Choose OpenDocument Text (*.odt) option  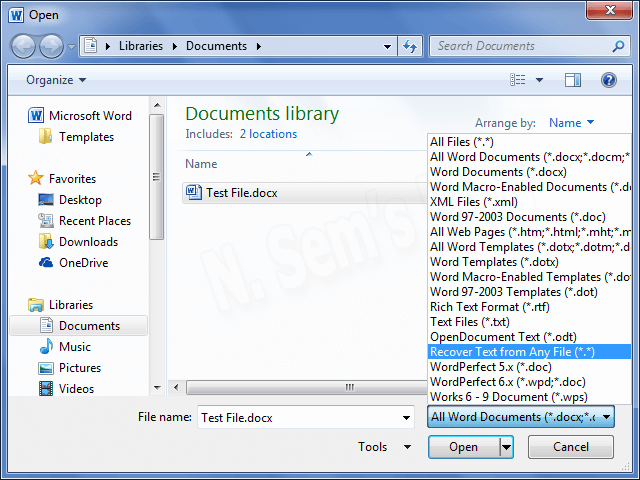coord(529,337)
